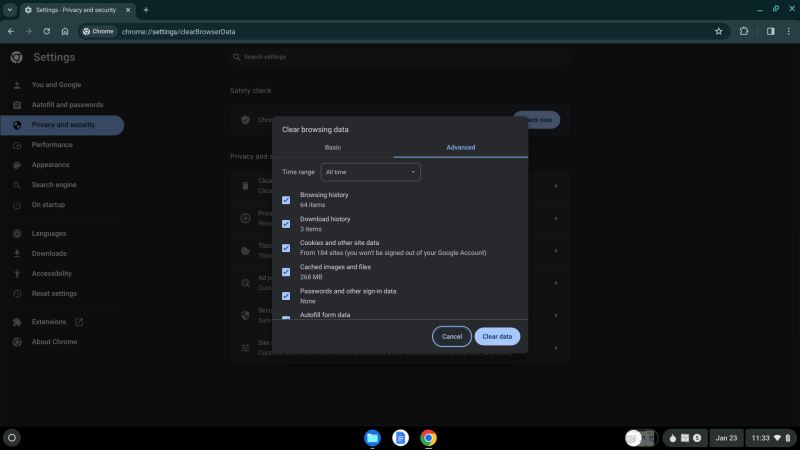Open the Time range dropdown
800x450 pixels.
click(370, 172)
